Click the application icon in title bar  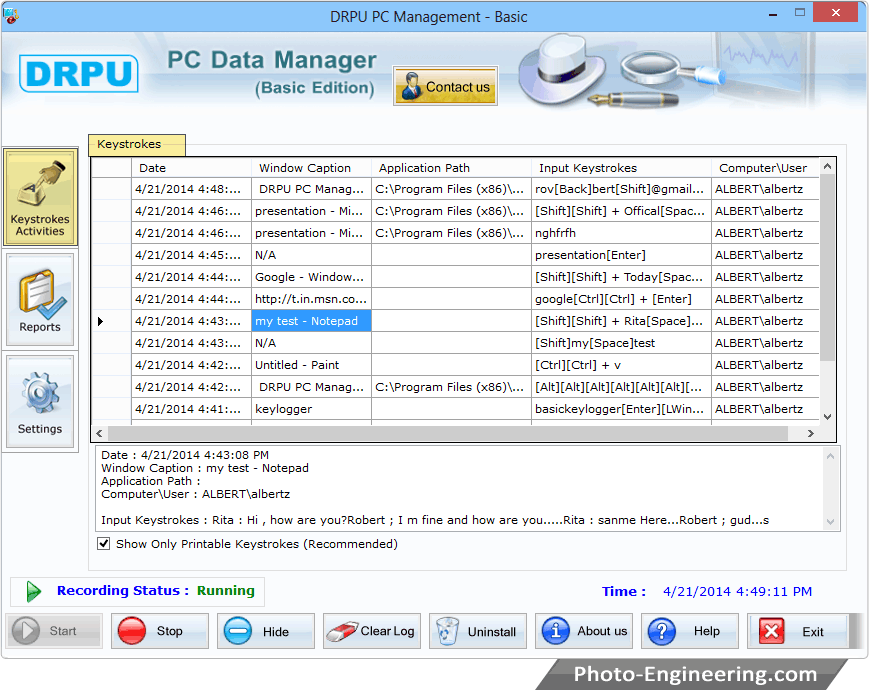tap(11, 15)
